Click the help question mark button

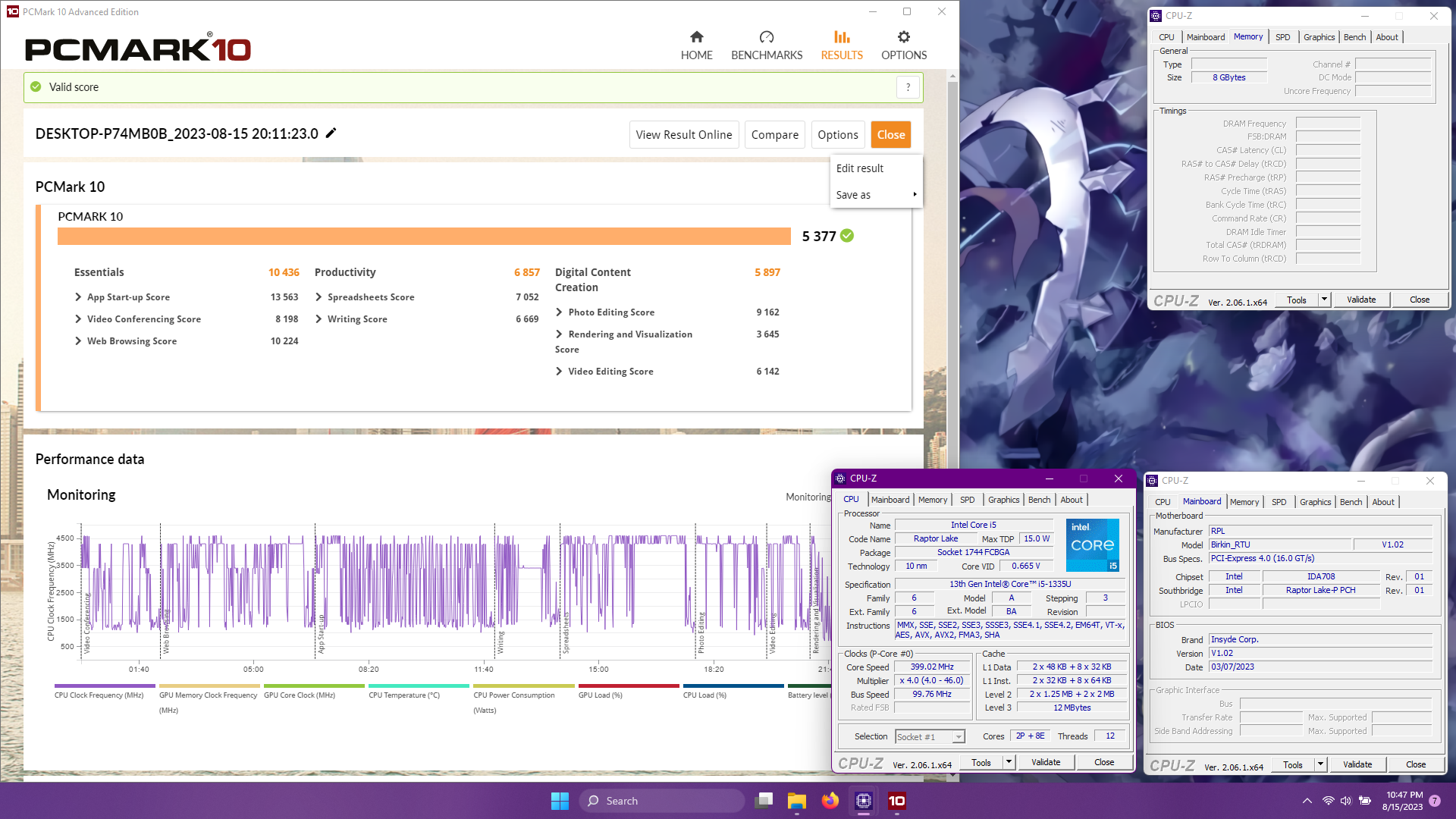click(908, 87)
